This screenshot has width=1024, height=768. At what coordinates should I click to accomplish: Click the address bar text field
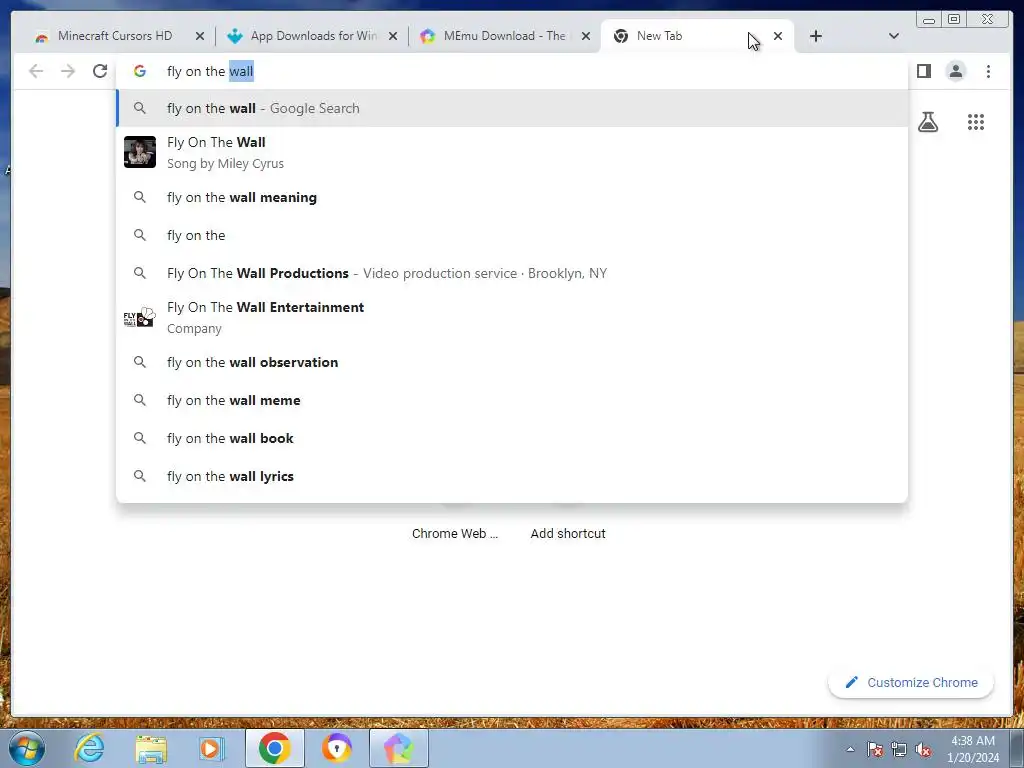pyautogui.click(x=512, y=71)
